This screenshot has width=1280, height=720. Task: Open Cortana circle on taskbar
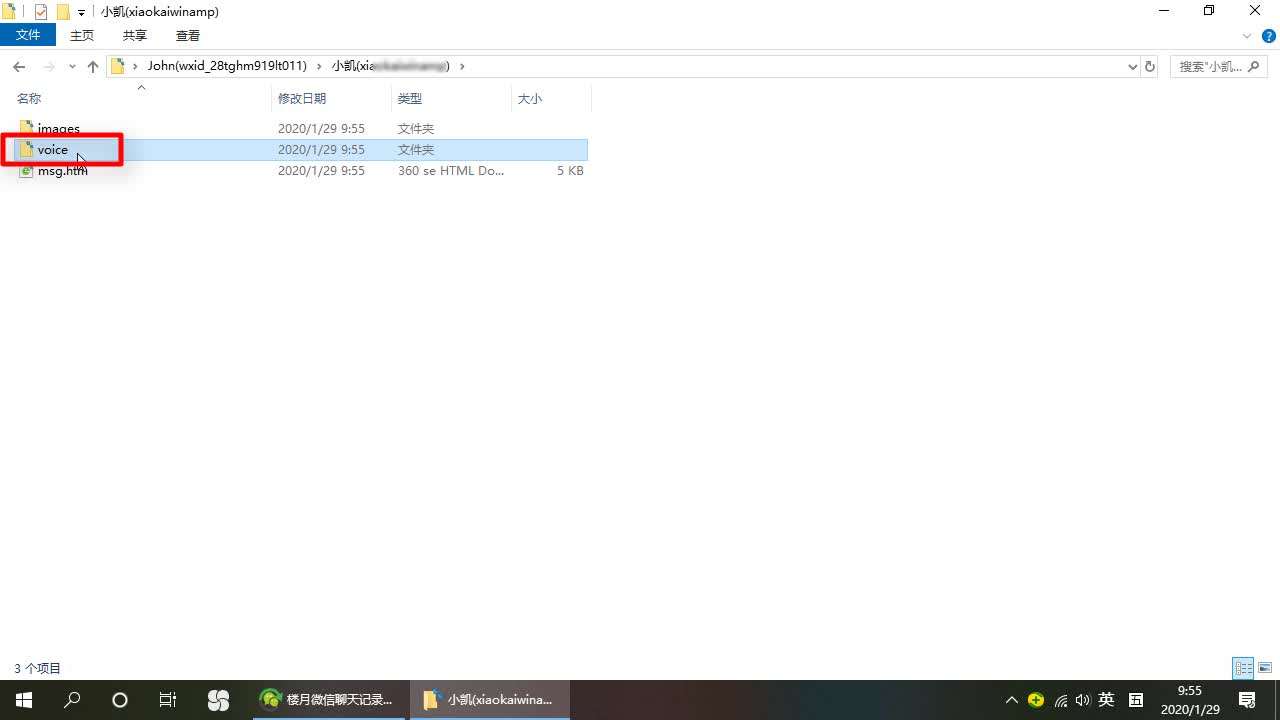(120, 700)
